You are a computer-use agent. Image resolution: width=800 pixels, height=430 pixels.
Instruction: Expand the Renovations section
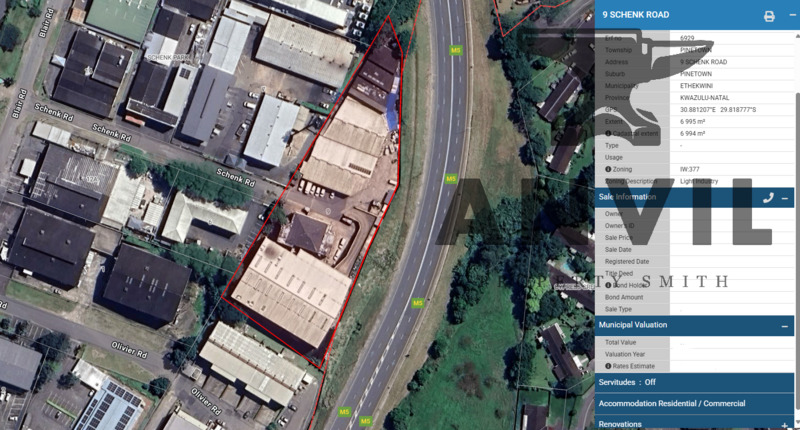click(785, 424)
